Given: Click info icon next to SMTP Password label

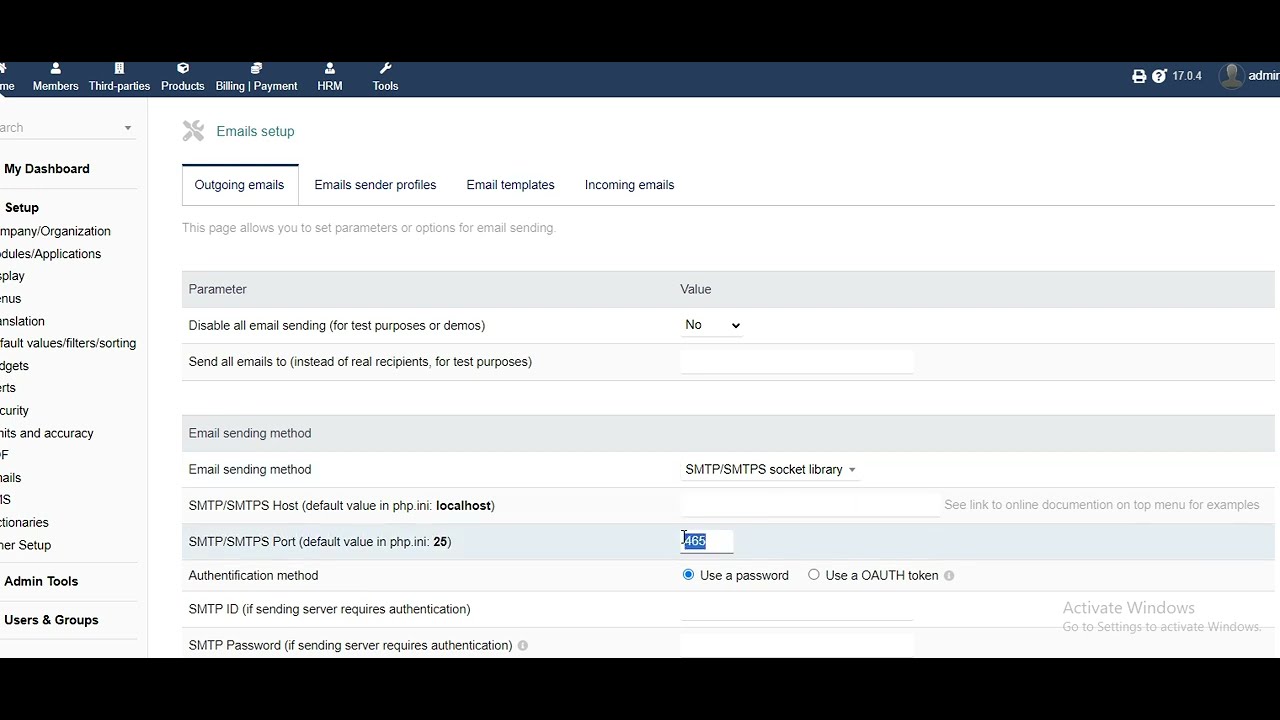Looking at the screenshot, I should coord(523,646).
